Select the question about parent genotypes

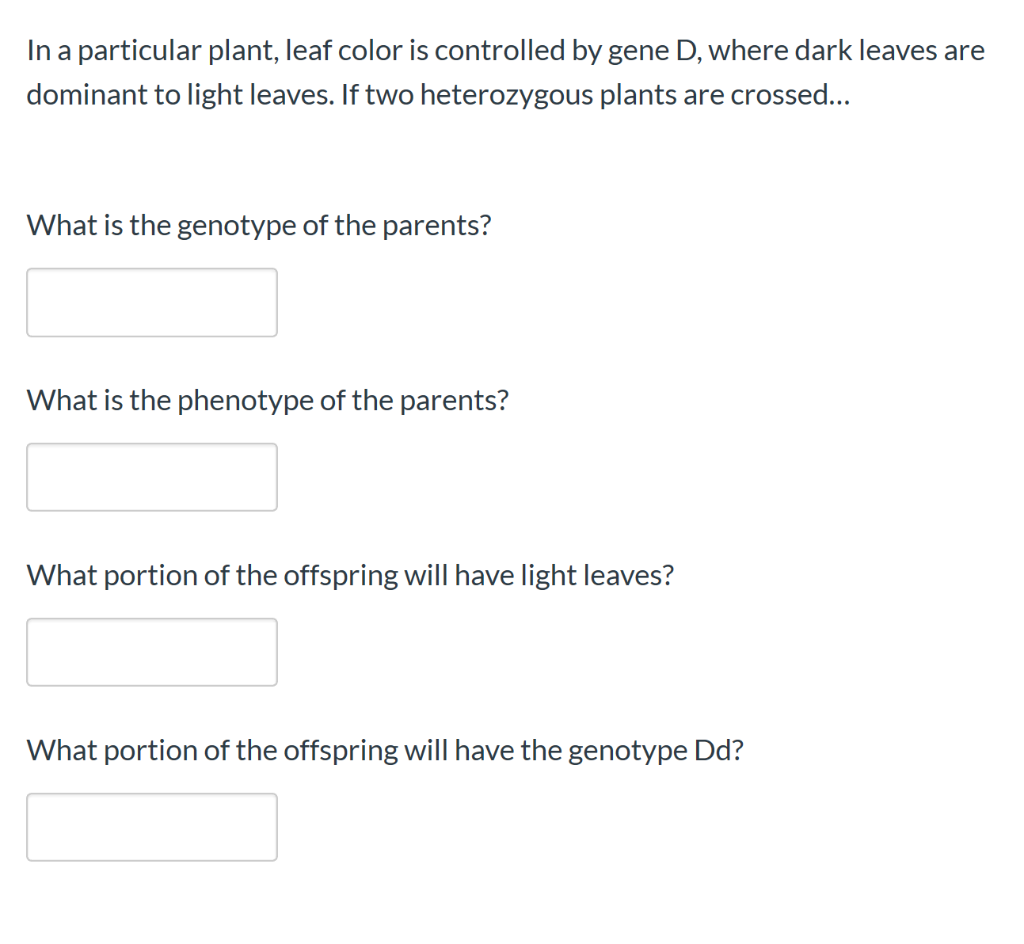[259, 225]
